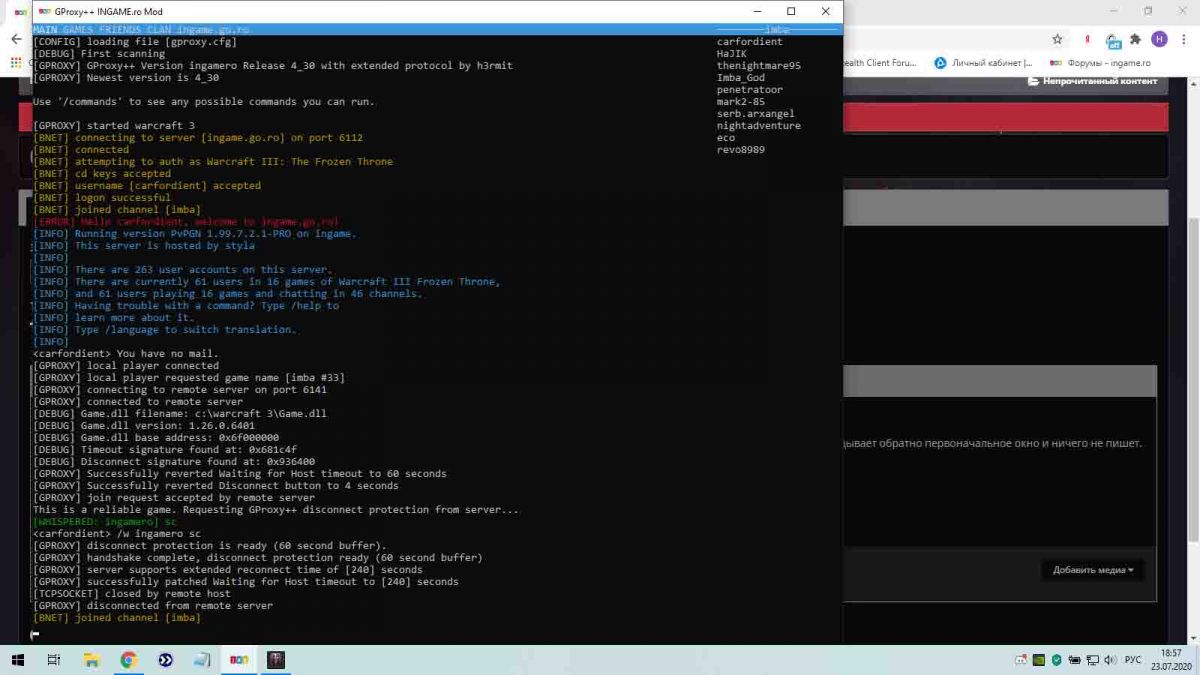The height and width of the screenshot is (675, 1200).
Task: Open Task View on the taskbar
Action: (54, 660)
